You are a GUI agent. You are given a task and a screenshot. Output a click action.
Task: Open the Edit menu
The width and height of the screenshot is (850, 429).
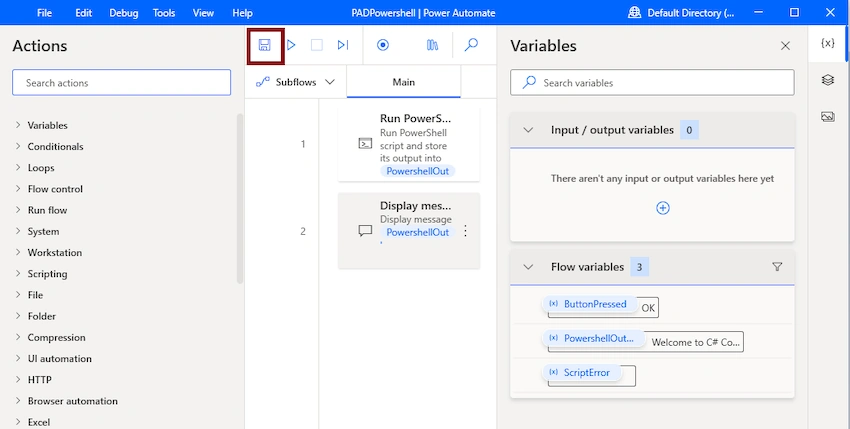(83, 12)
